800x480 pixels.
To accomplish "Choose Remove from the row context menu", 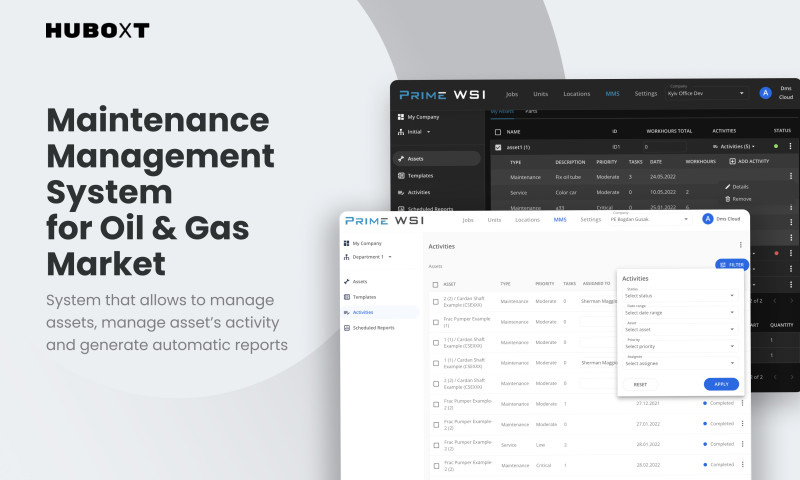I will point(738,199).
